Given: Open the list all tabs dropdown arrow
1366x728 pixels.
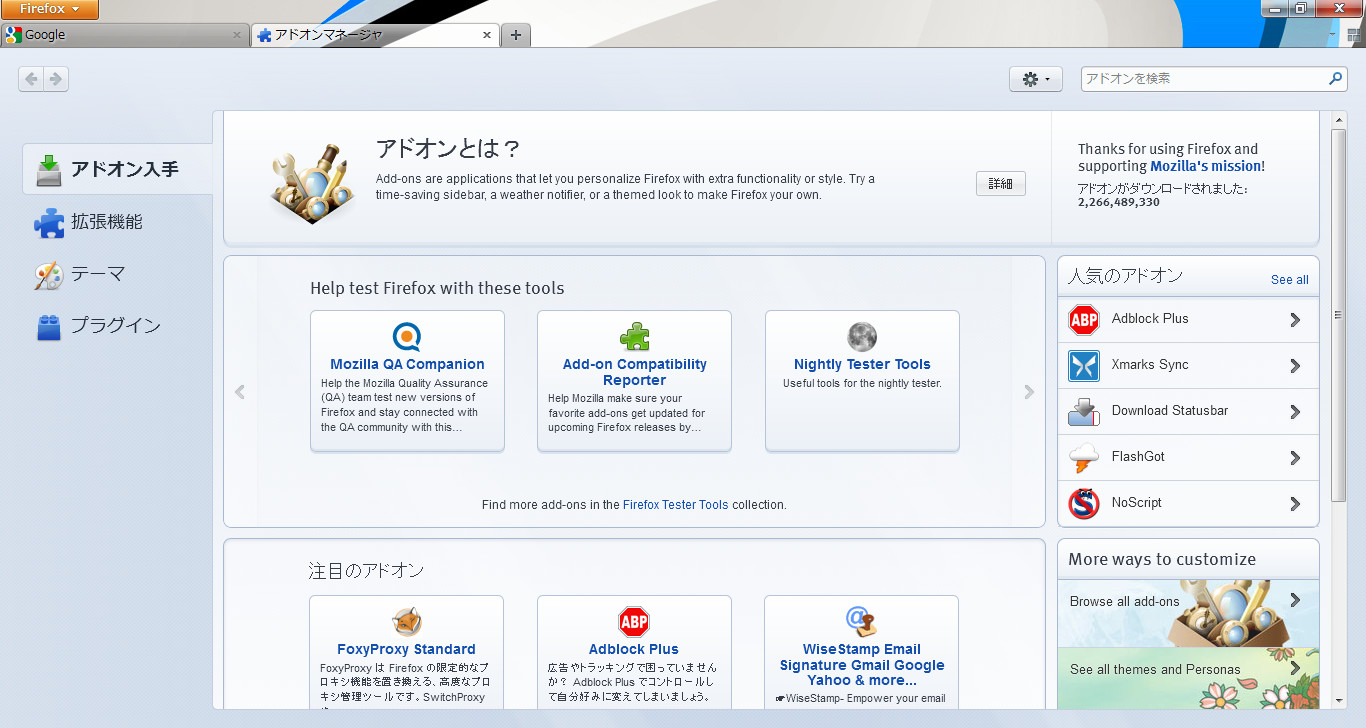Looking at the screenshot, I should tap(1333, 35).
